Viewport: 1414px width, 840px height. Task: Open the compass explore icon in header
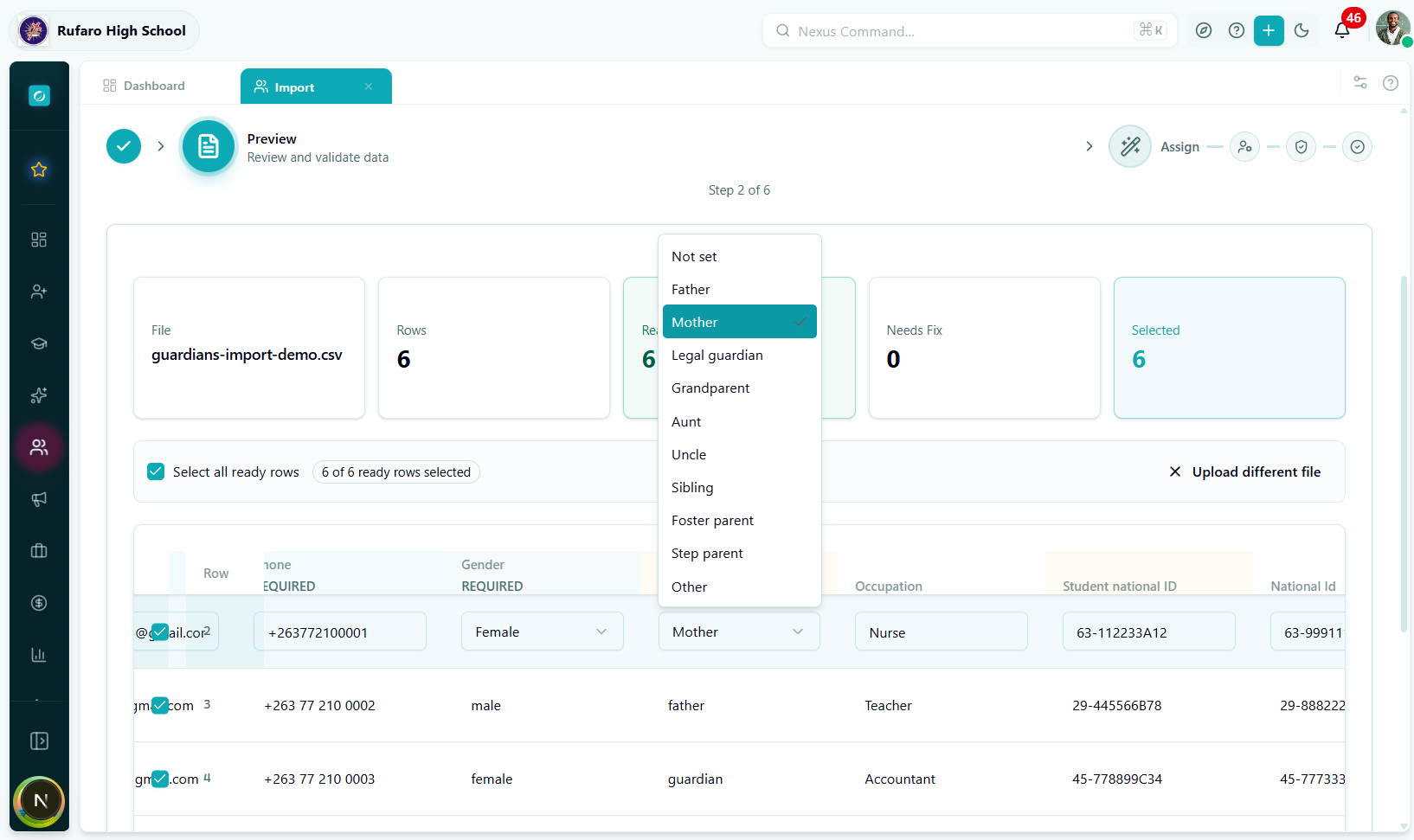(1204, 31)
